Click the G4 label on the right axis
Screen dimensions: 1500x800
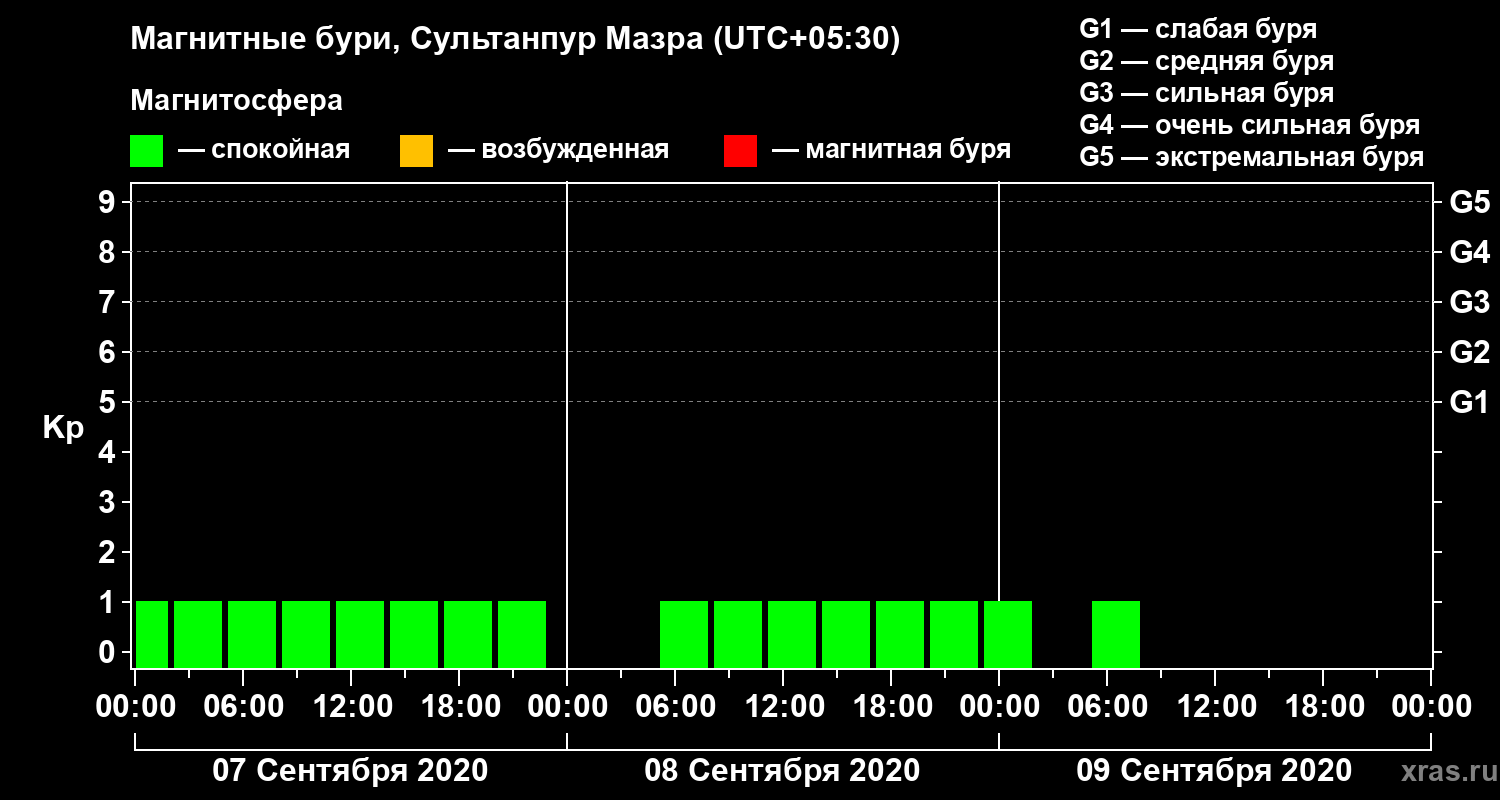pyautogui.click(x=1469, y=252)
